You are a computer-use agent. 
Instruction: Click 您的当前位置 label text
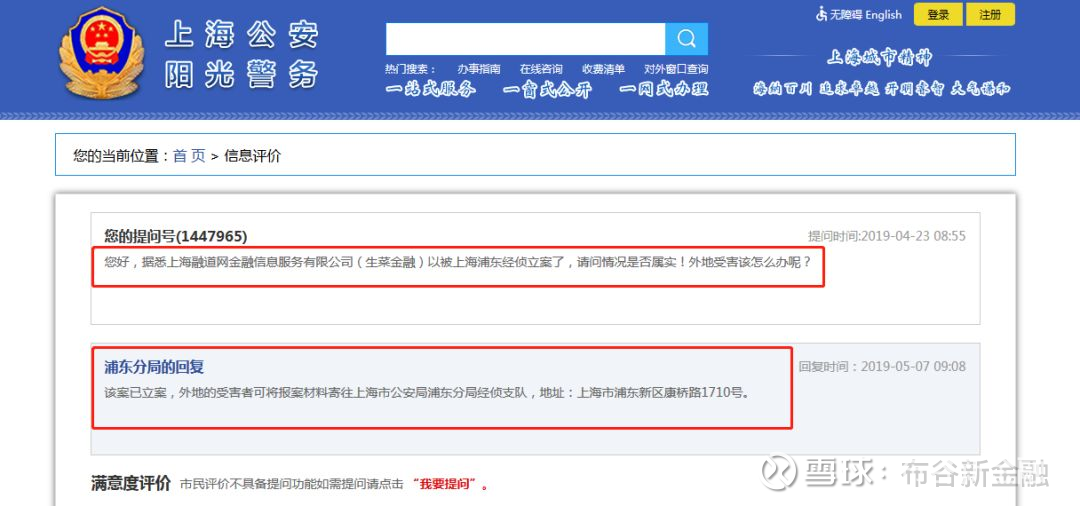point(116,156)
